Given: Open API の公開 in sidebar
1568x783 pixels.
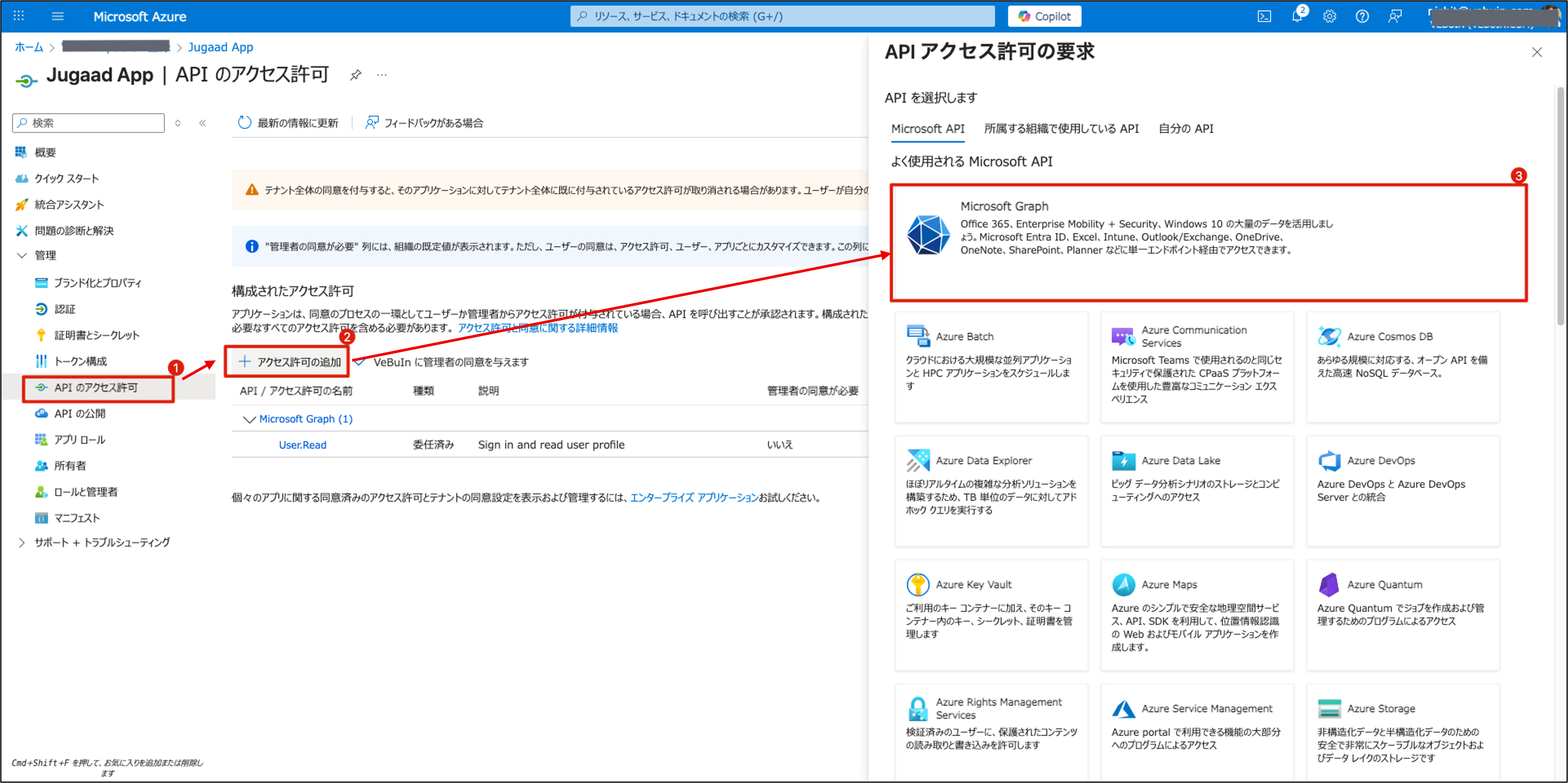Looking at the screenshot, I should tap(79, 414).
